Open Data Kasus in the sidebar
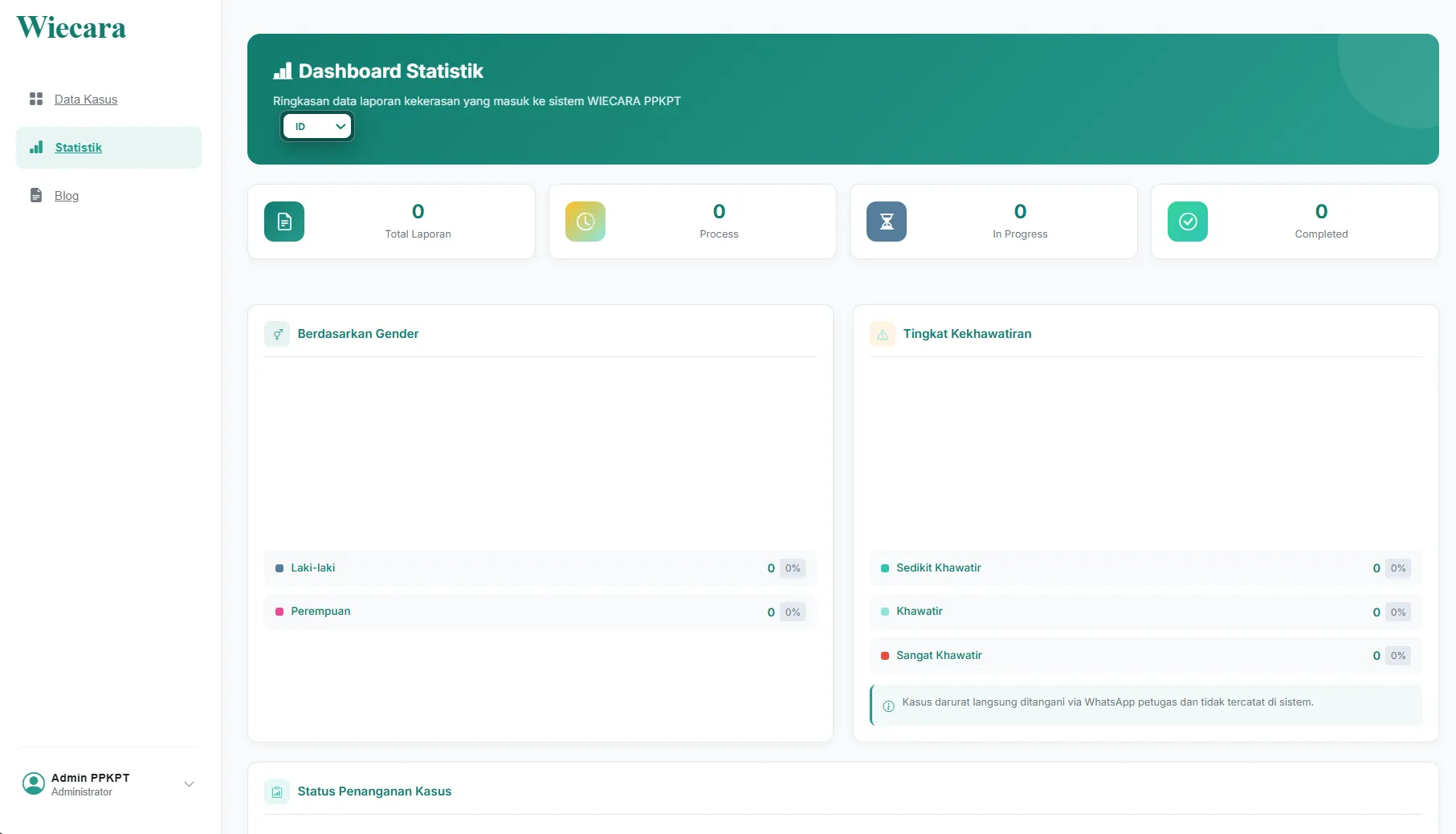The image size is (1456, 834). [x=86, y=100]
